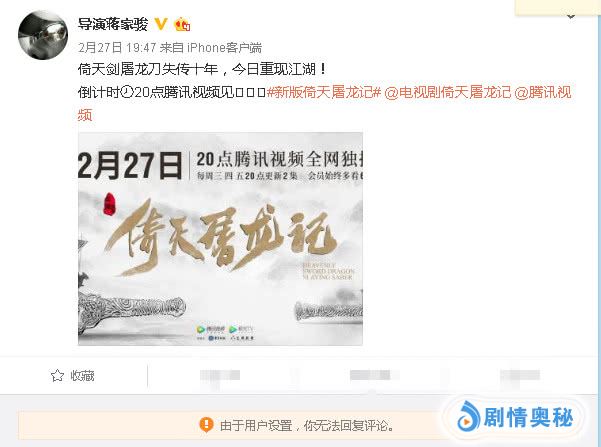Click the first blurred action after 收藏

coord(220,375)
